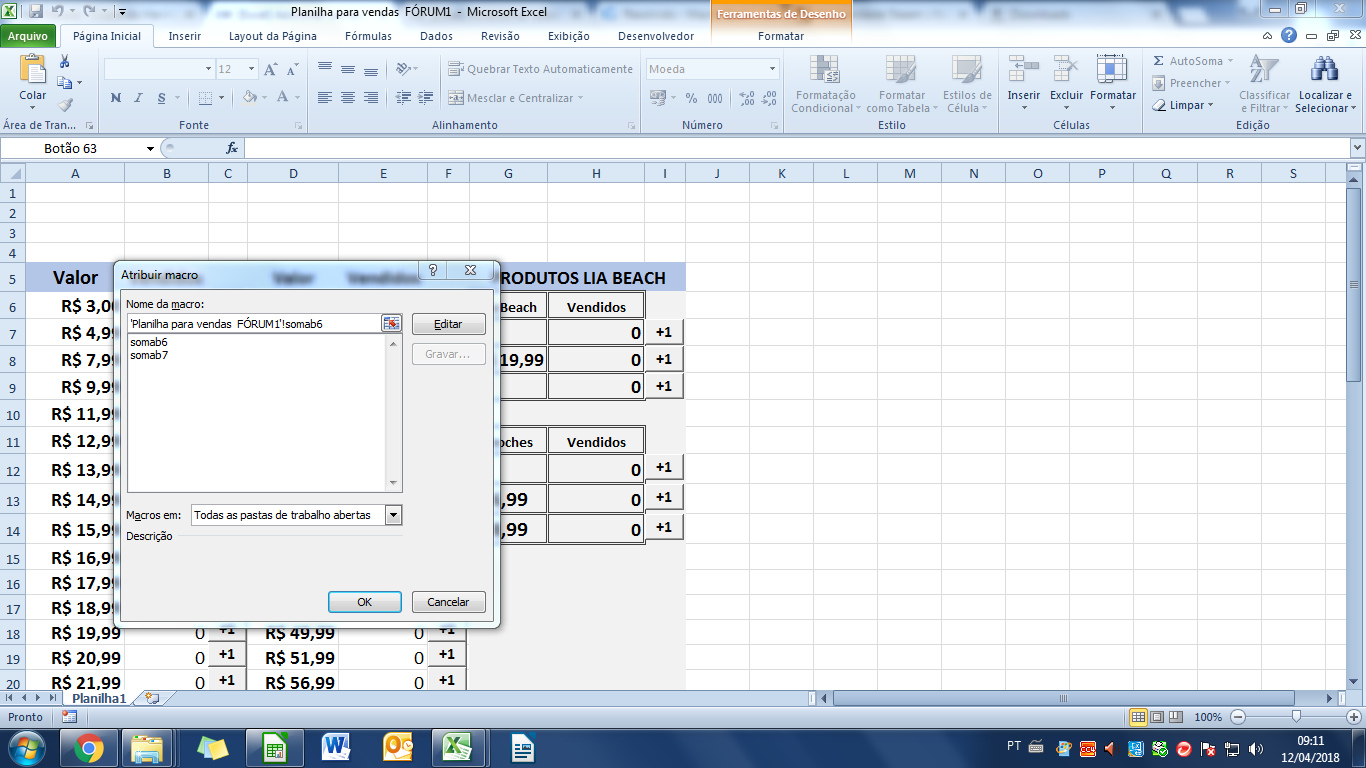Click the increase decimal places icon

tap(746, 98)
